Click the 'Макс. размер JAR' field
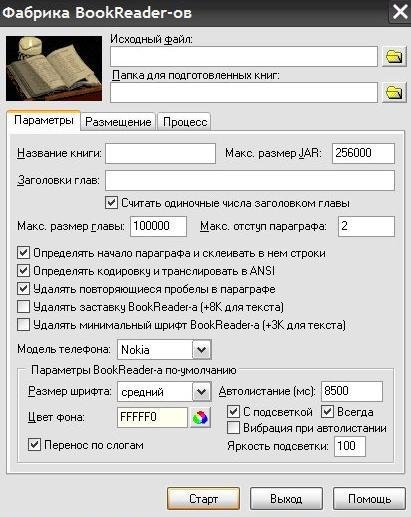The image size is (411, 517). (363, 153)
